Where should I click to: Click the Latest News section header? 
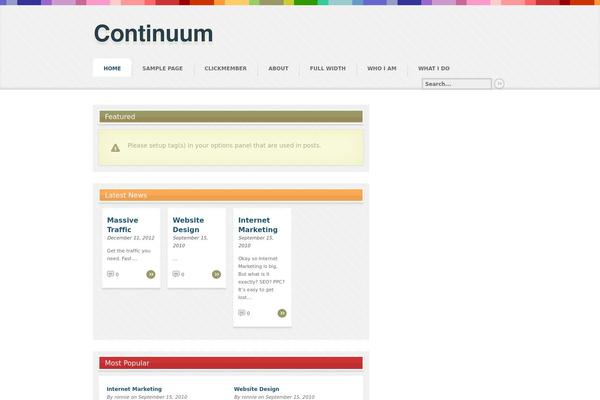pyautogui.click(x=231, y=195)
